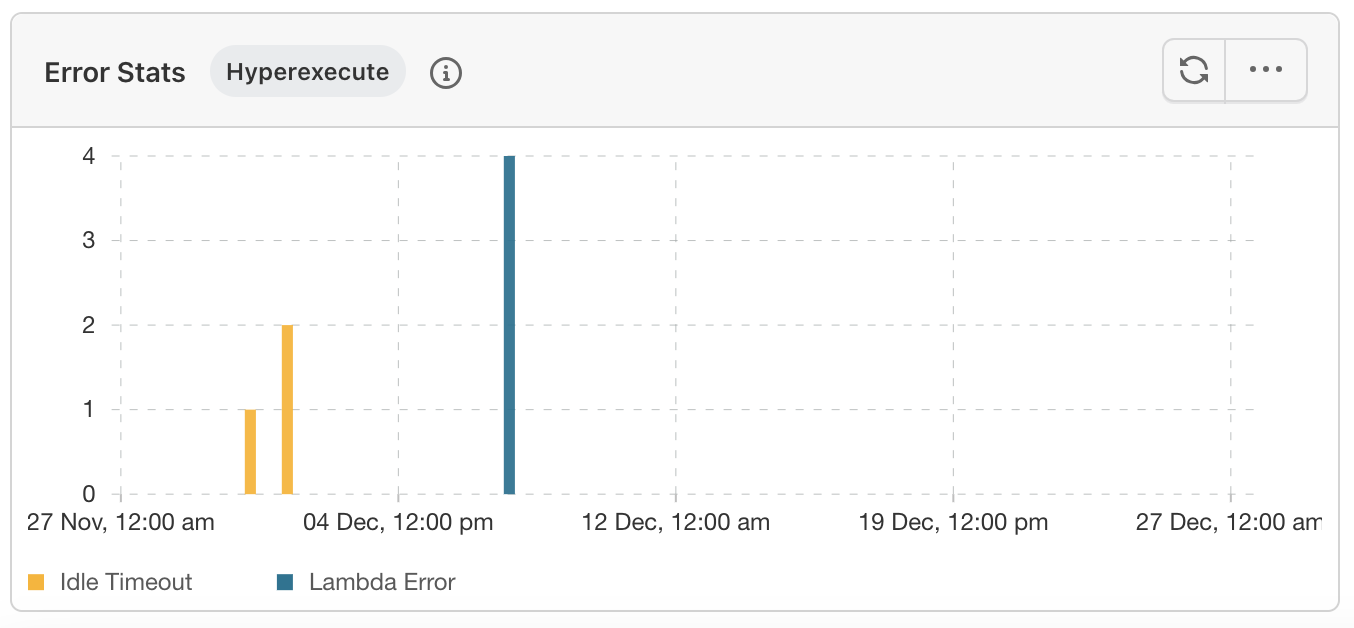Click the y-axis value 0
This screenshot has width=1354, height=628.
coord(88,494)
